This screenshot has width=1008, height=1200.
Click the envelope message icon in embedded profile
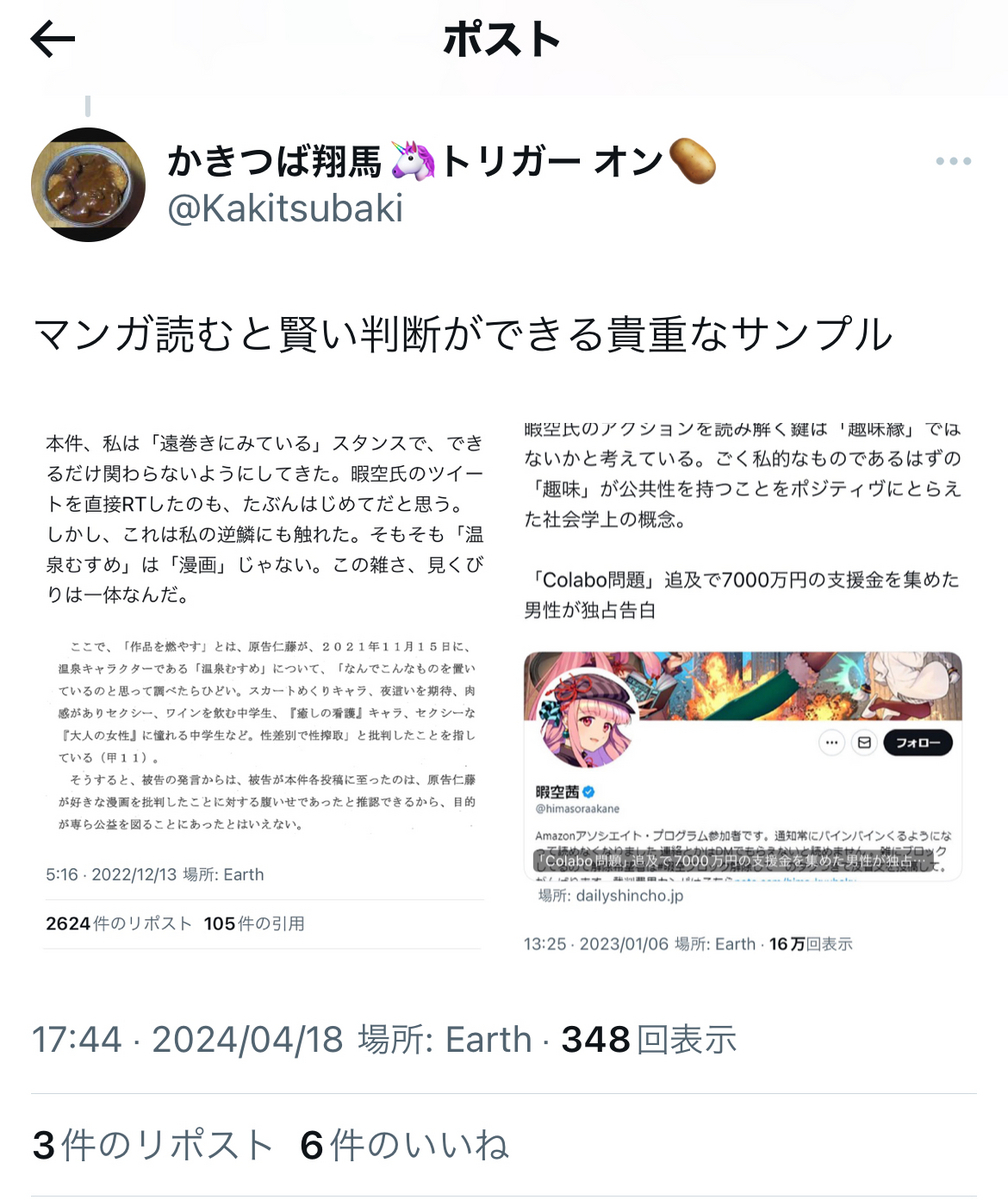[864, 743]
